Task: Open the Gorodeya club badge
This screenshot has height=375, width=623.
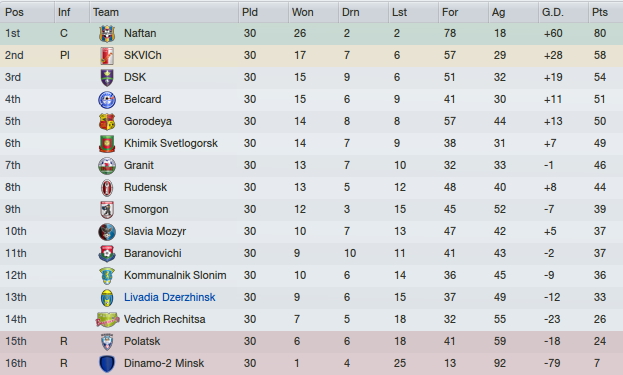Action: (107, 122)
